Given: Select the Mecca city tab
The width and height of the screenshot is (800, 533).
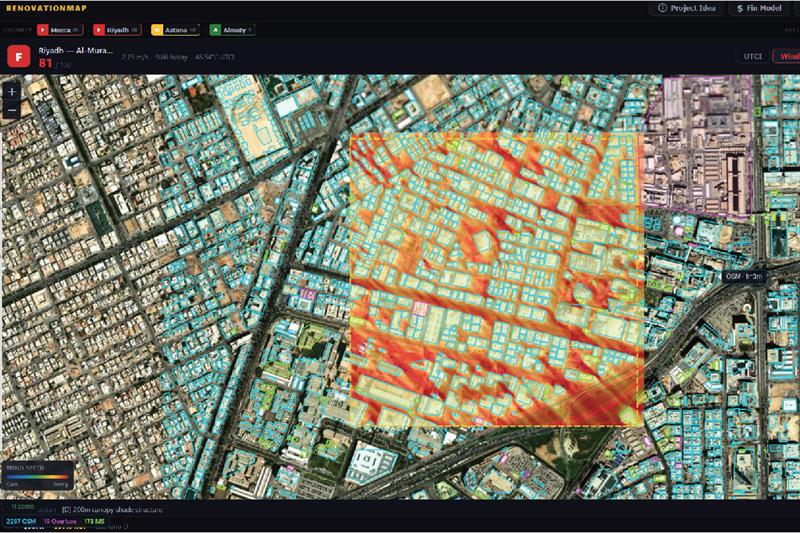Looking at the screenshot, I should [60, 30].
